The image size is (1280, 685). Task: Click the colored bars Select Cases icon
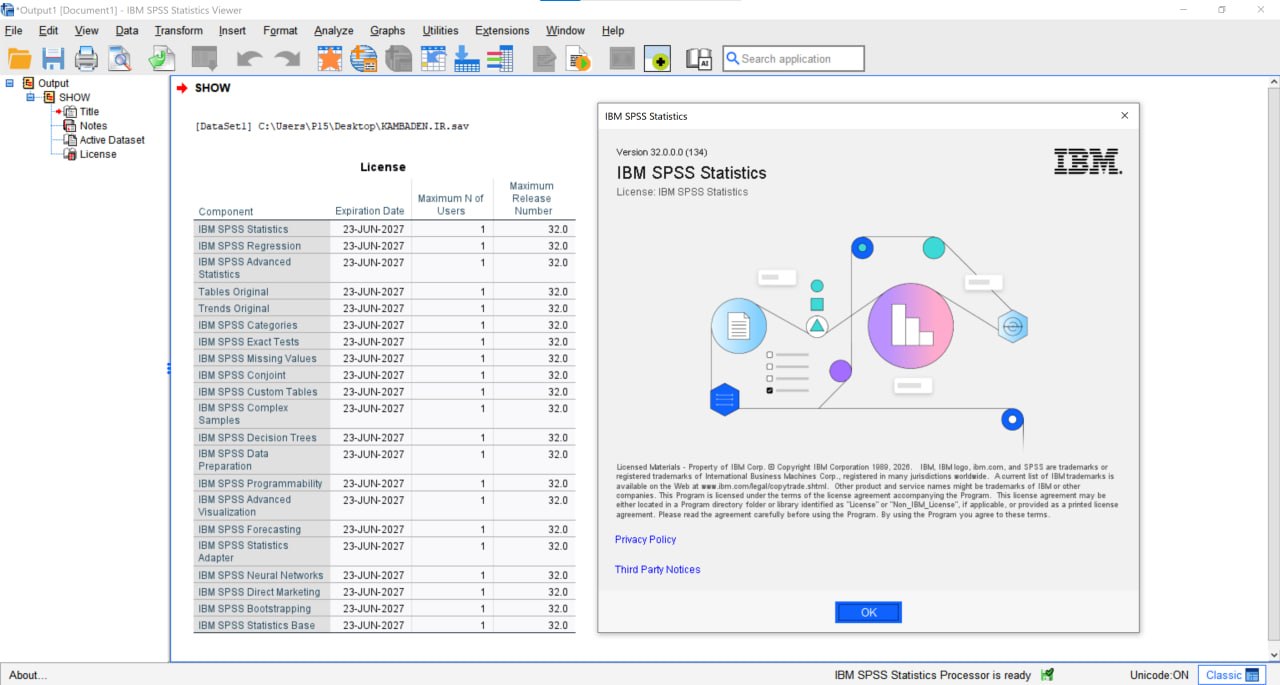tap(500, 59)
